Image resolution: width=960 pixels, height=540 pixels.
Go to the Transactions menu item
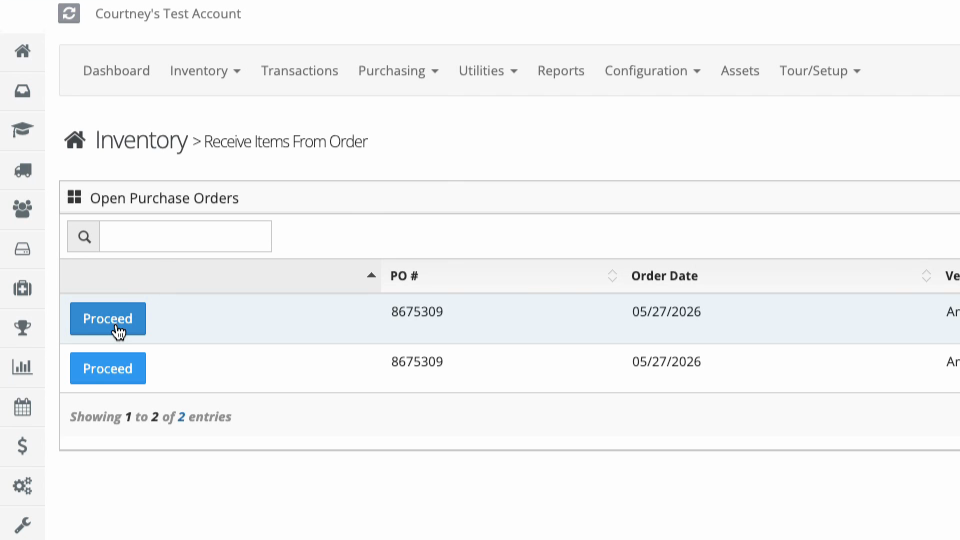pyautogui.click(x=299, y=71)
